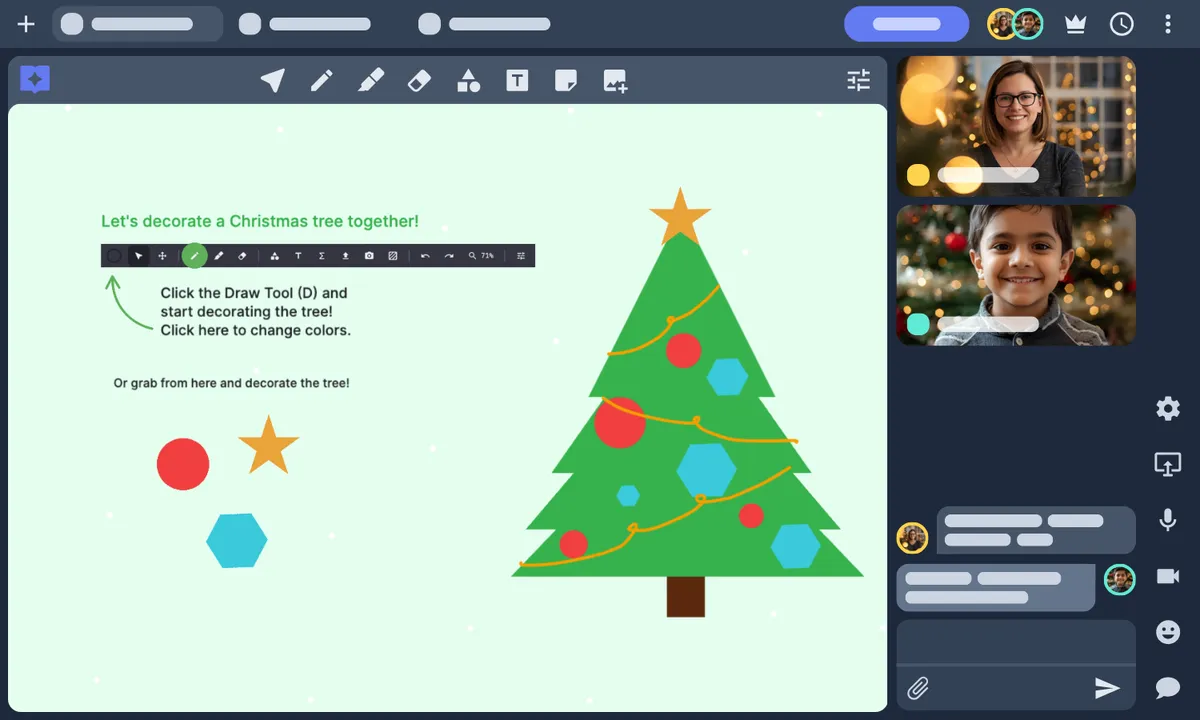Screen dimensions: 1200x720
Task: Mute the microphone in right sidebar
Action: tap(1167, 520)
